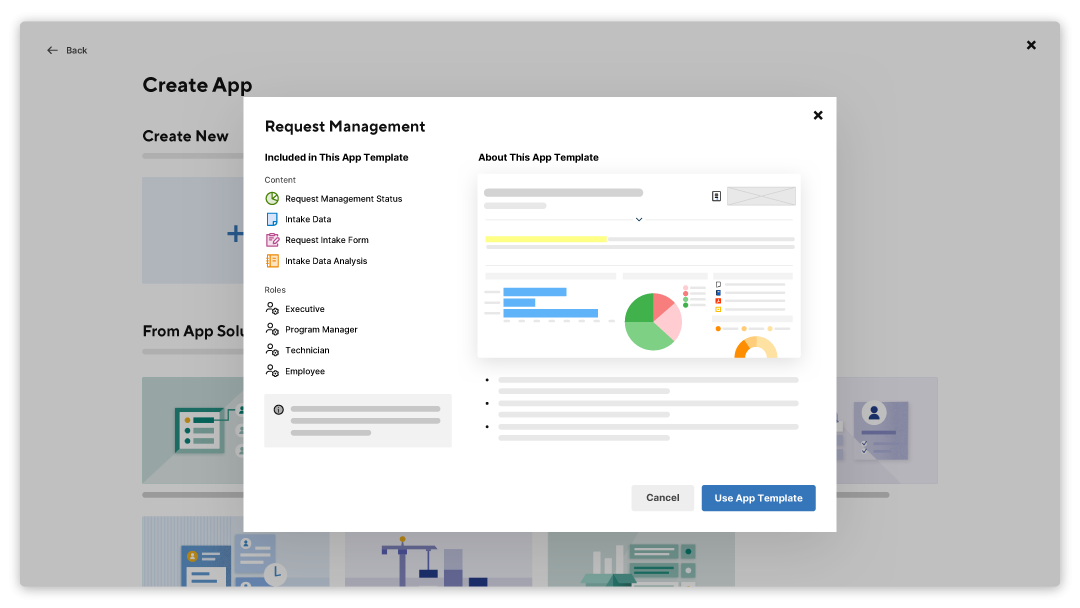Click the info icon in the gray note box
Image resolution: width=1080 pixels, height=608 pixels.
281,409
